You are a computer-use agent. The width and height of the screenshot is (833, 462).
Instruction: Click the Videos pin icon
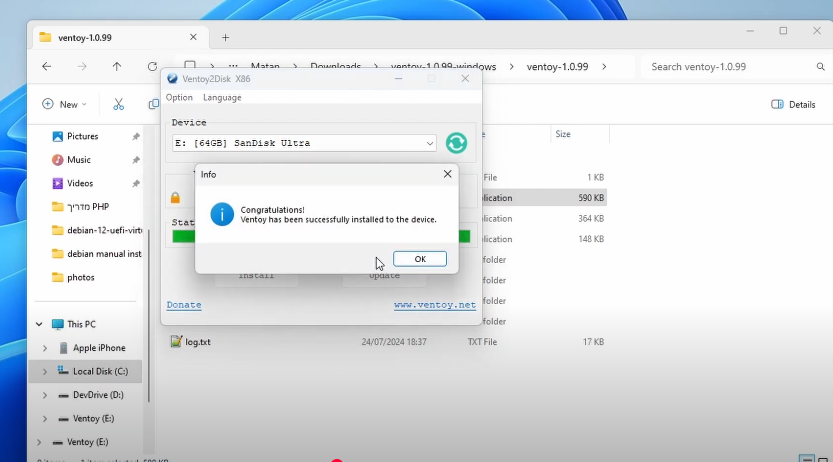coord(136,183)
